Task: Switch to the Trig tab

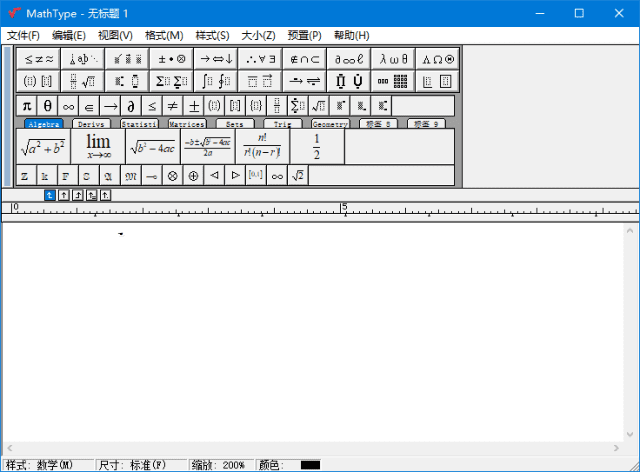Action: coord(283,124)
